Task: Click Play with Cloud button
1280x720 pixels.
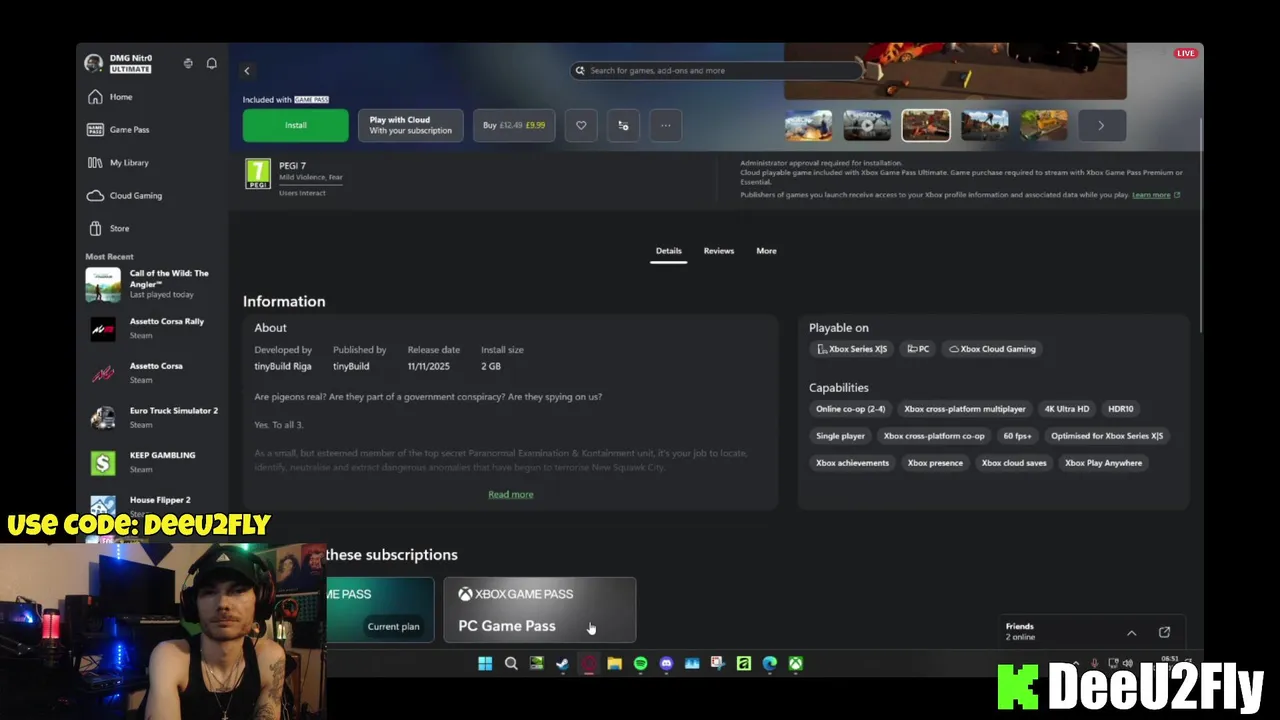Action: coord(410,125)
